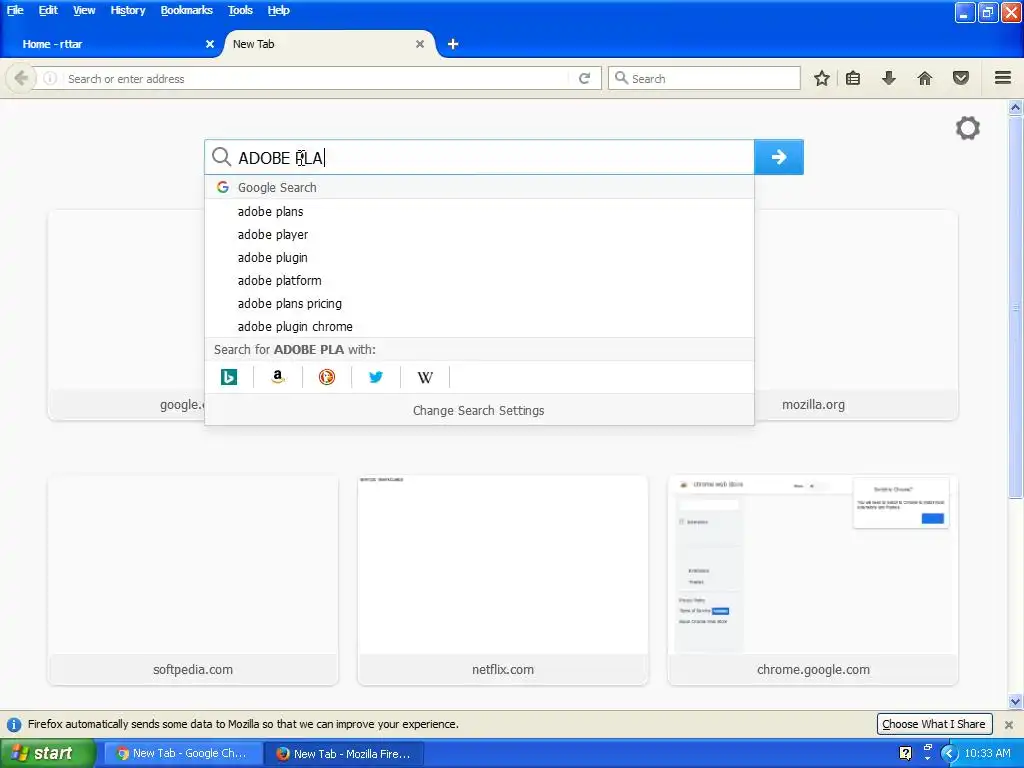1024x768 pixels.
Task: Open the Help menu
Action: pos(278,10)
